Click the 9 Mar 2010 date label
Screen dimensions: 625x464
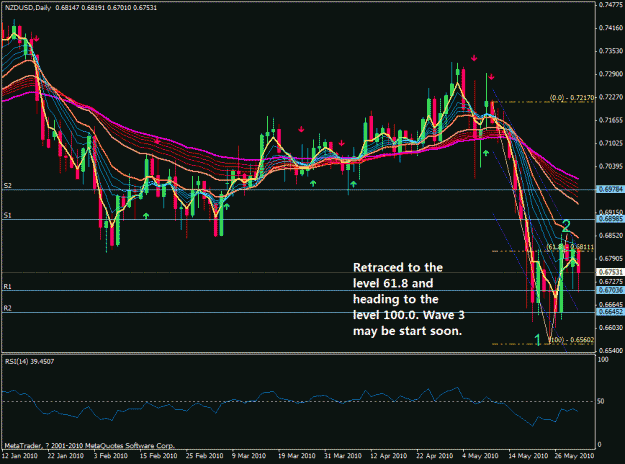(249, 456)
